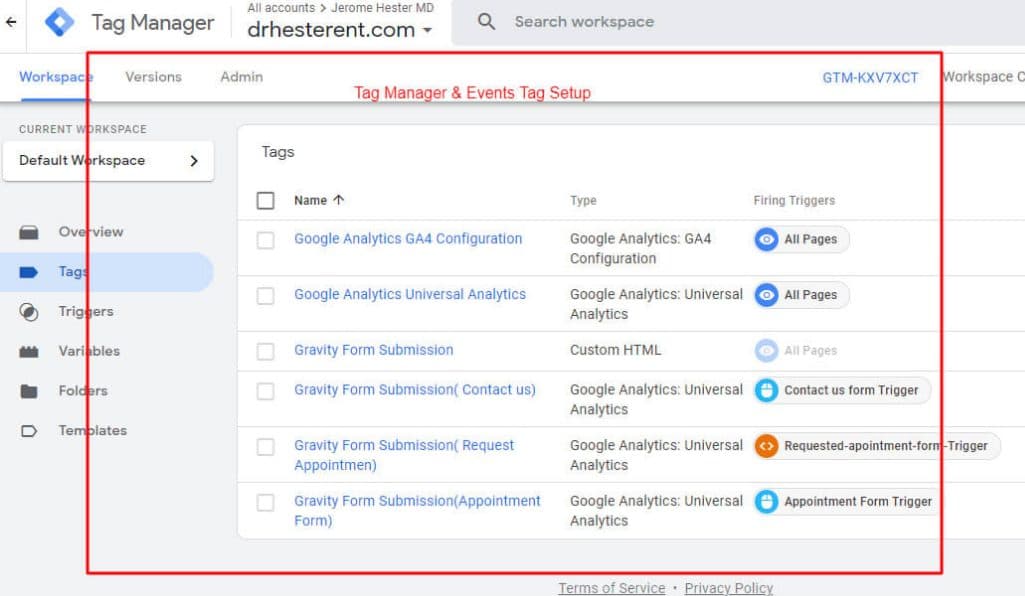Viewport: 1025px width, 596px height.
Task: Check Gravity Form Submission(Appointment Form) row
Action: (265, 502)
